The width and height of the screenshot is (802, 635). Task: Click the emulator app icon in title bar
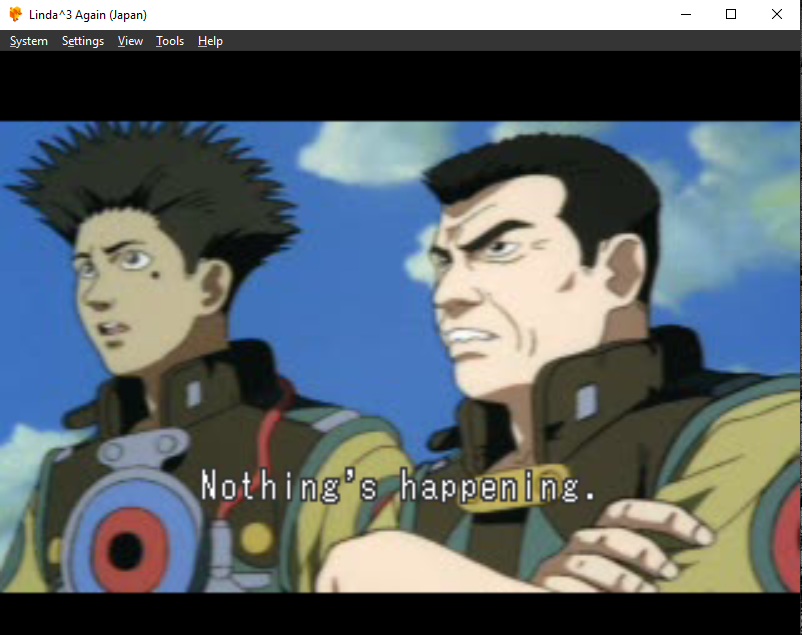[16, 14]
